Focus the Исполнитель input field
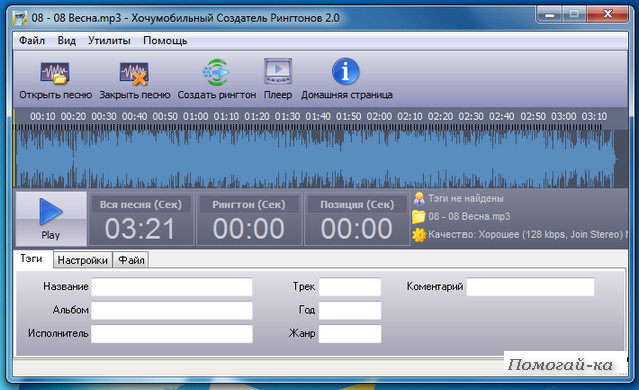This screenshot has width=639, height=390. click(x=172, y=334)
